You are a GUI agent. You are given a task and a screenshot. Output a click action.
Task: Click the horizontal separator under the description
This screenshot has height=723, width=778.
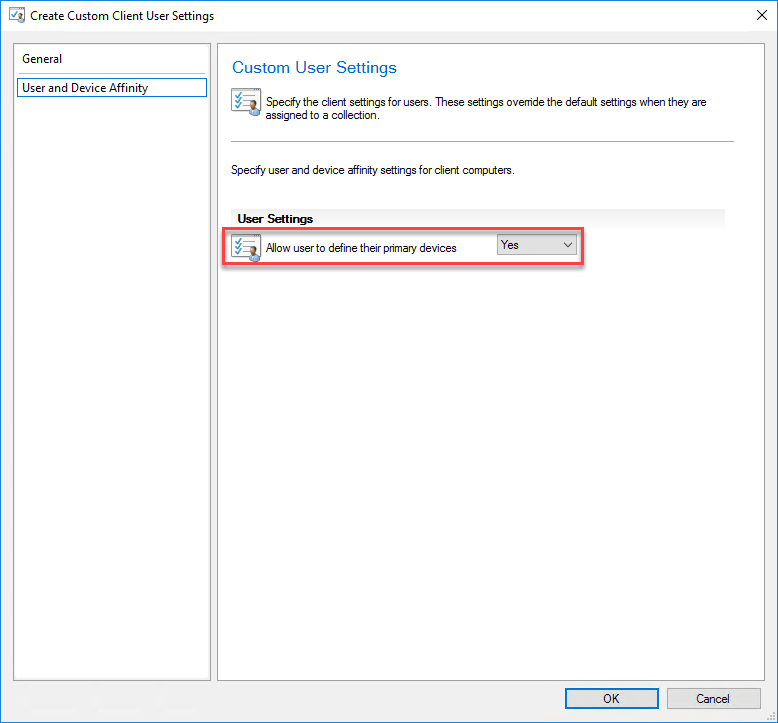[482, 141]
